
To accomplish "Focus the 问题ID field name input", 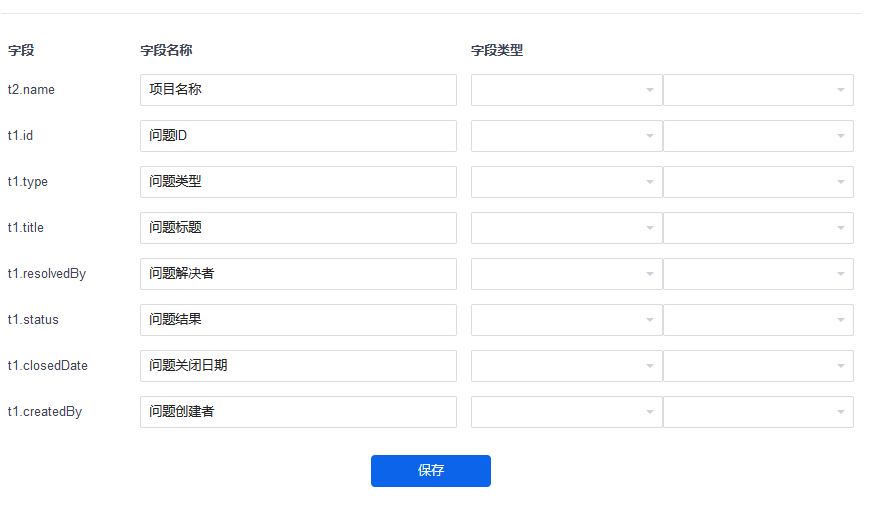I will click(x=298, y=136).
